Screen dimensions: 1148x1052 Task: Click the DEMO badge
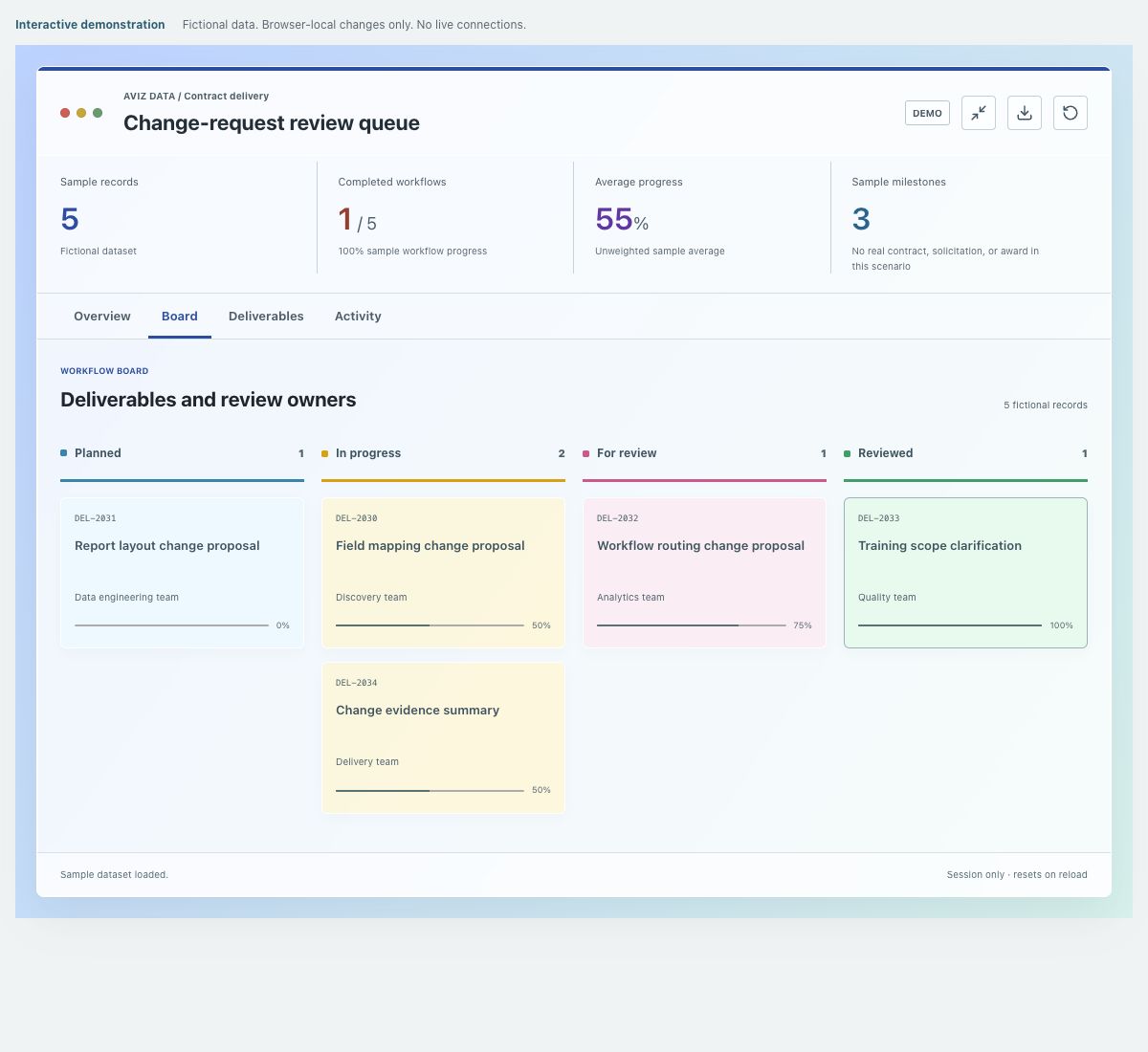point(927,113)
